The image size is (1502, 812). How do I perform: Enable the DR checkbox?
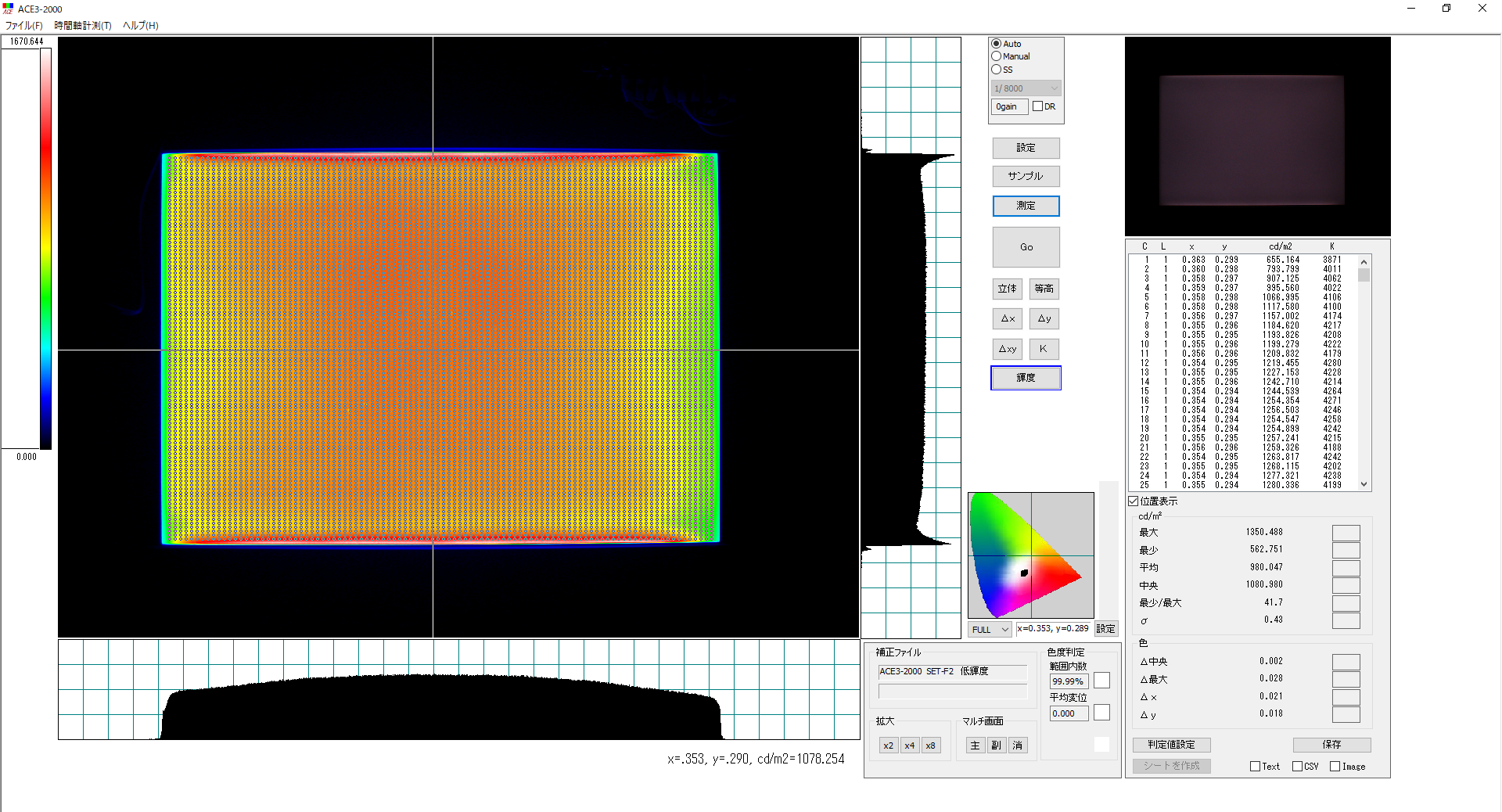(x=1037, y=106)
